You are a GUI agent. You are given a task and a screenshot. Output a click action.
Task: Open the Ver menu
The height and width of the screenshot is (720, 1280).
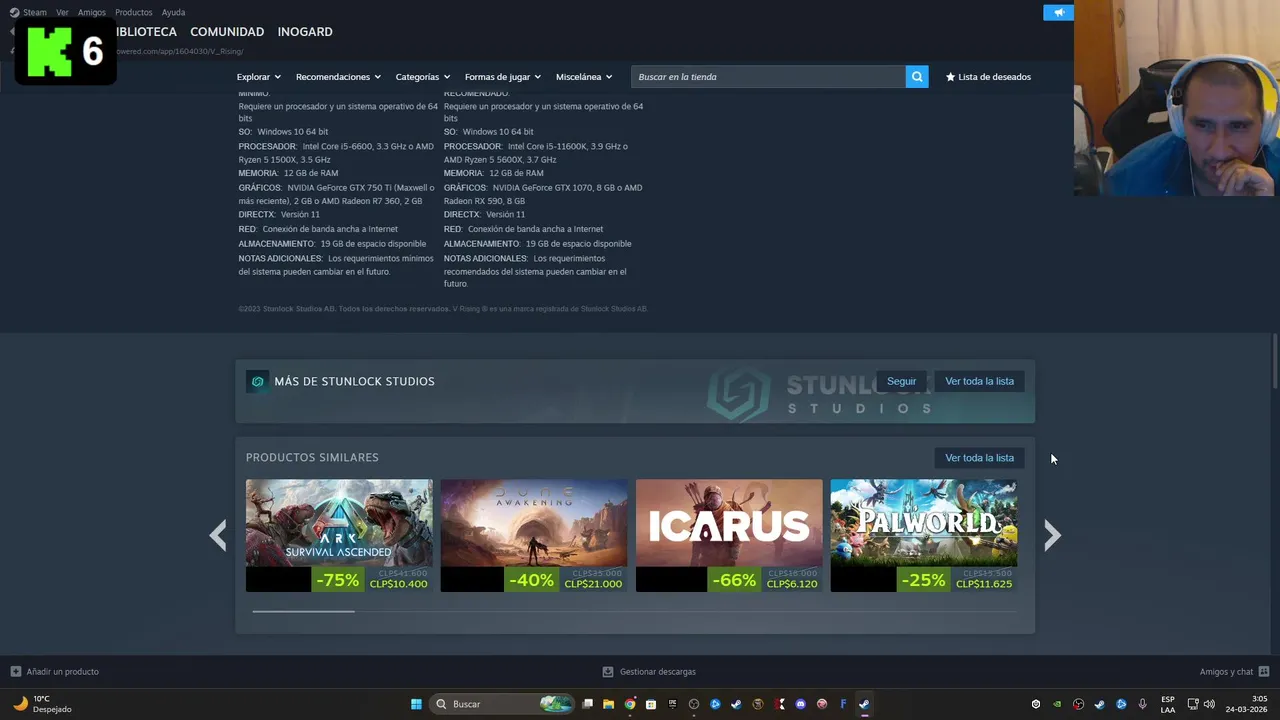pyautogui.click(x=62, y=12)
